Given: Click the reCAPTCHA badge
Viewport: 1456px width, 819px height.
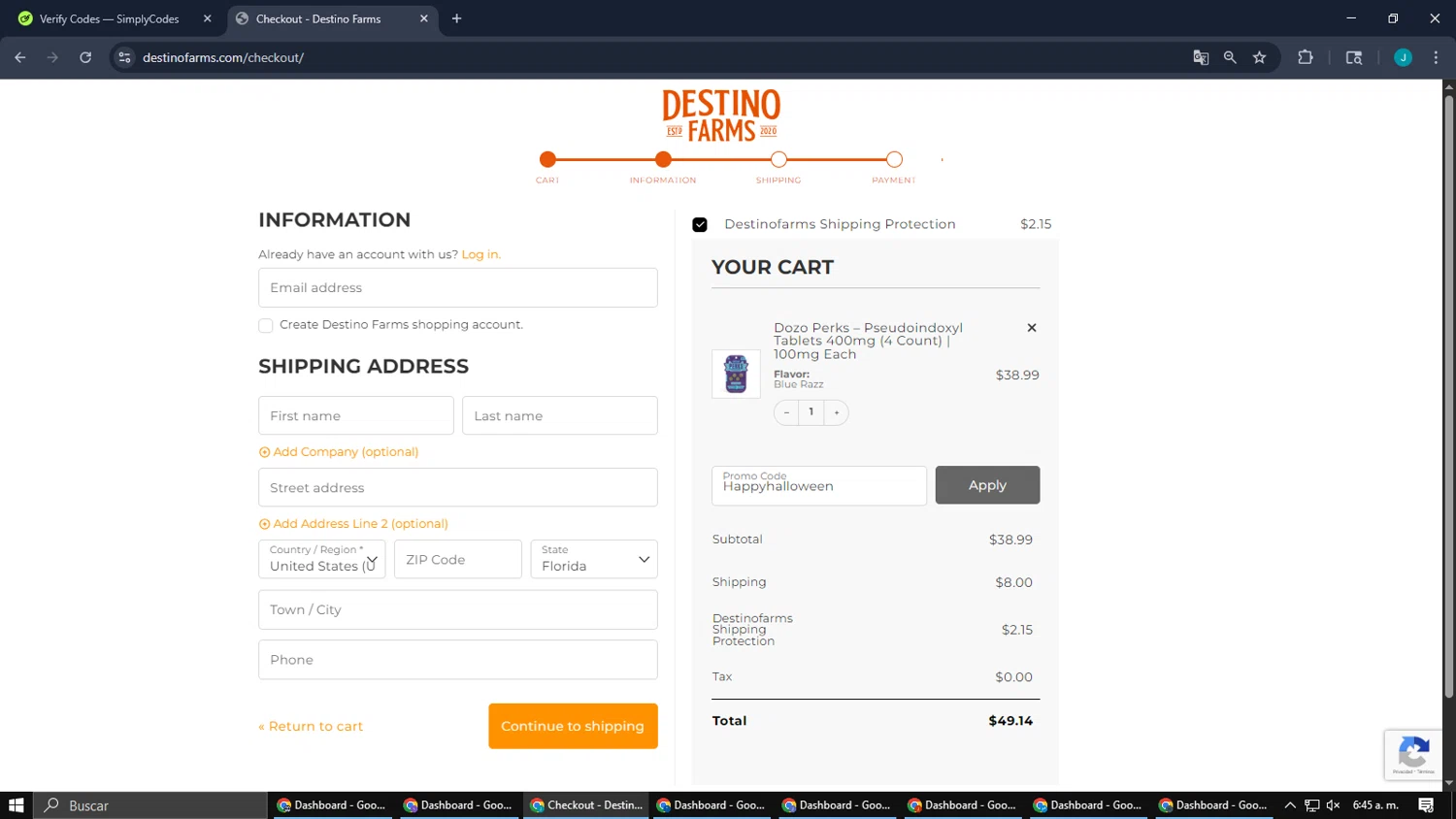Looking at the screenshot, I should pyautogui.click(x=1413, y=755).
